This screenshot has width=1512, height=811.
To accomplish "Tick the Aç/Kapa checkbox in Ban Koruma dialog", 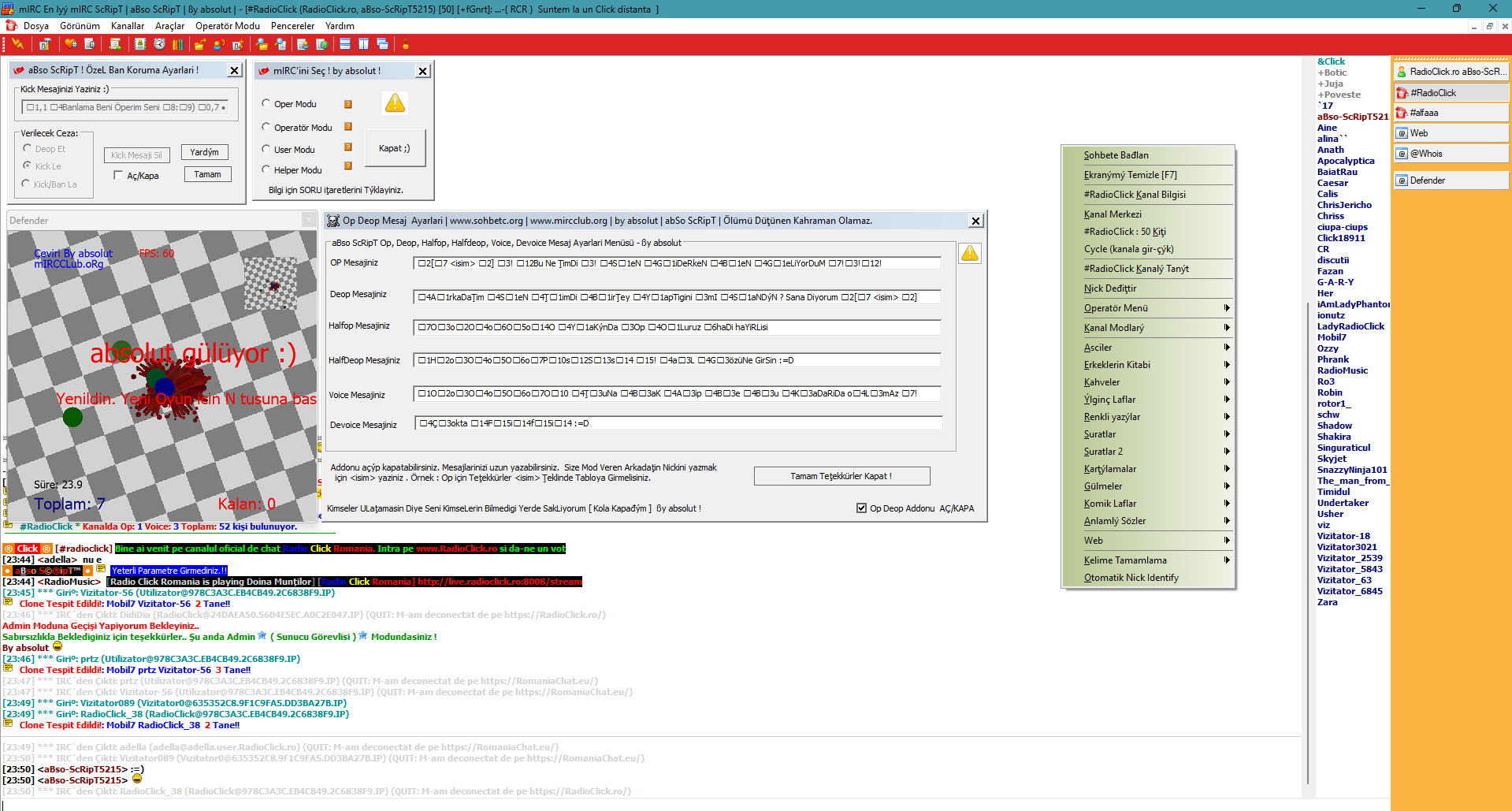I will pyautogui.click(x=118, y=175).
